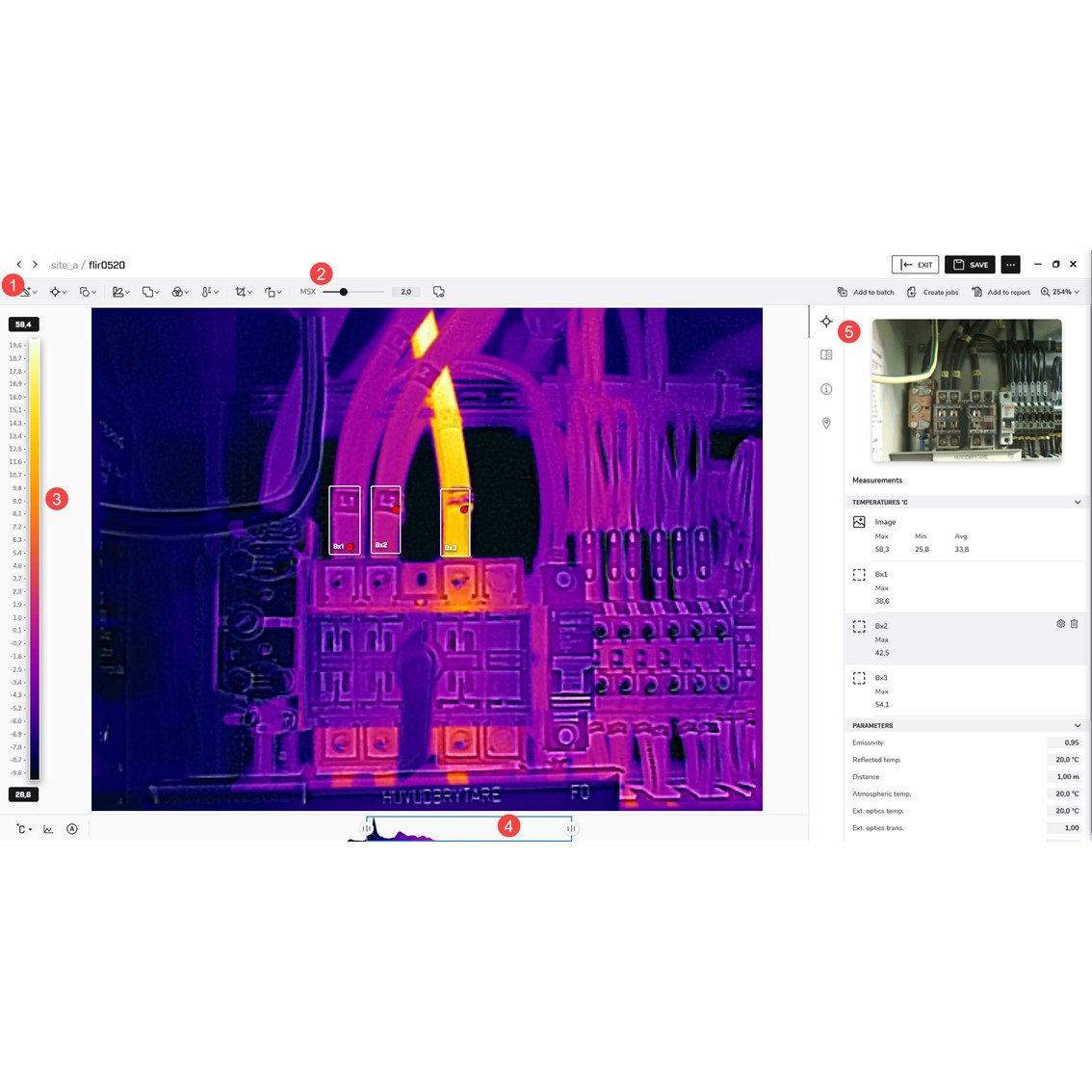Open the shapes measurement tool

coord(87,292)
